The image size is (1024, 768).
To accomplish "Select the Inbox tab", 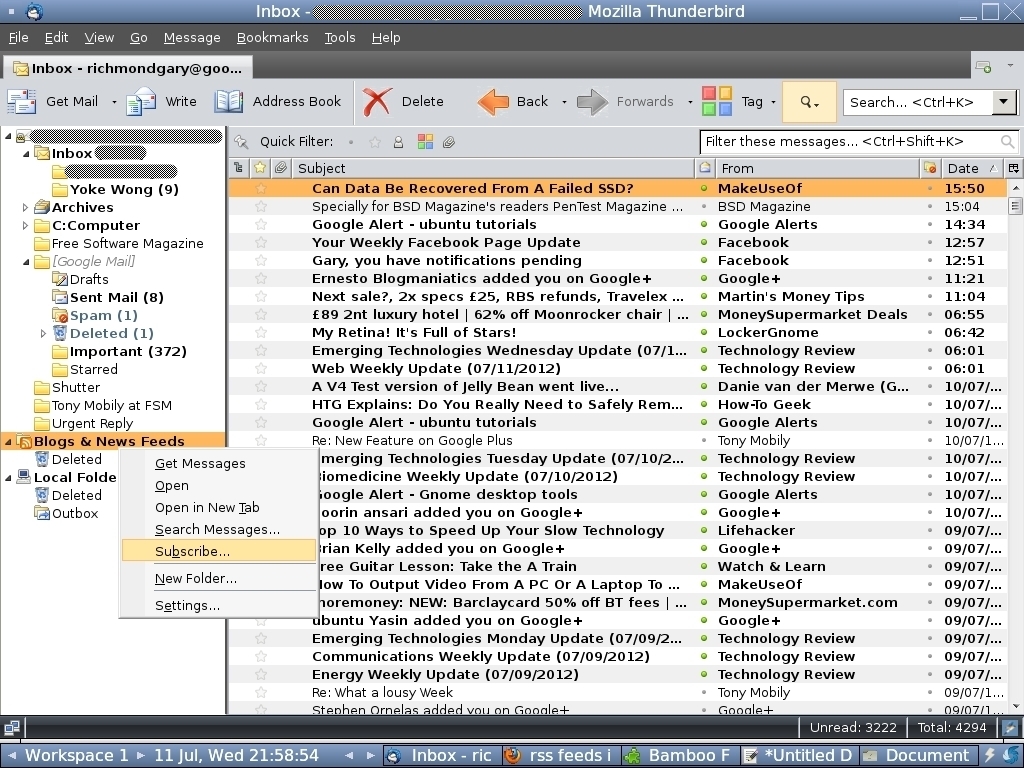I will point(128,68).
